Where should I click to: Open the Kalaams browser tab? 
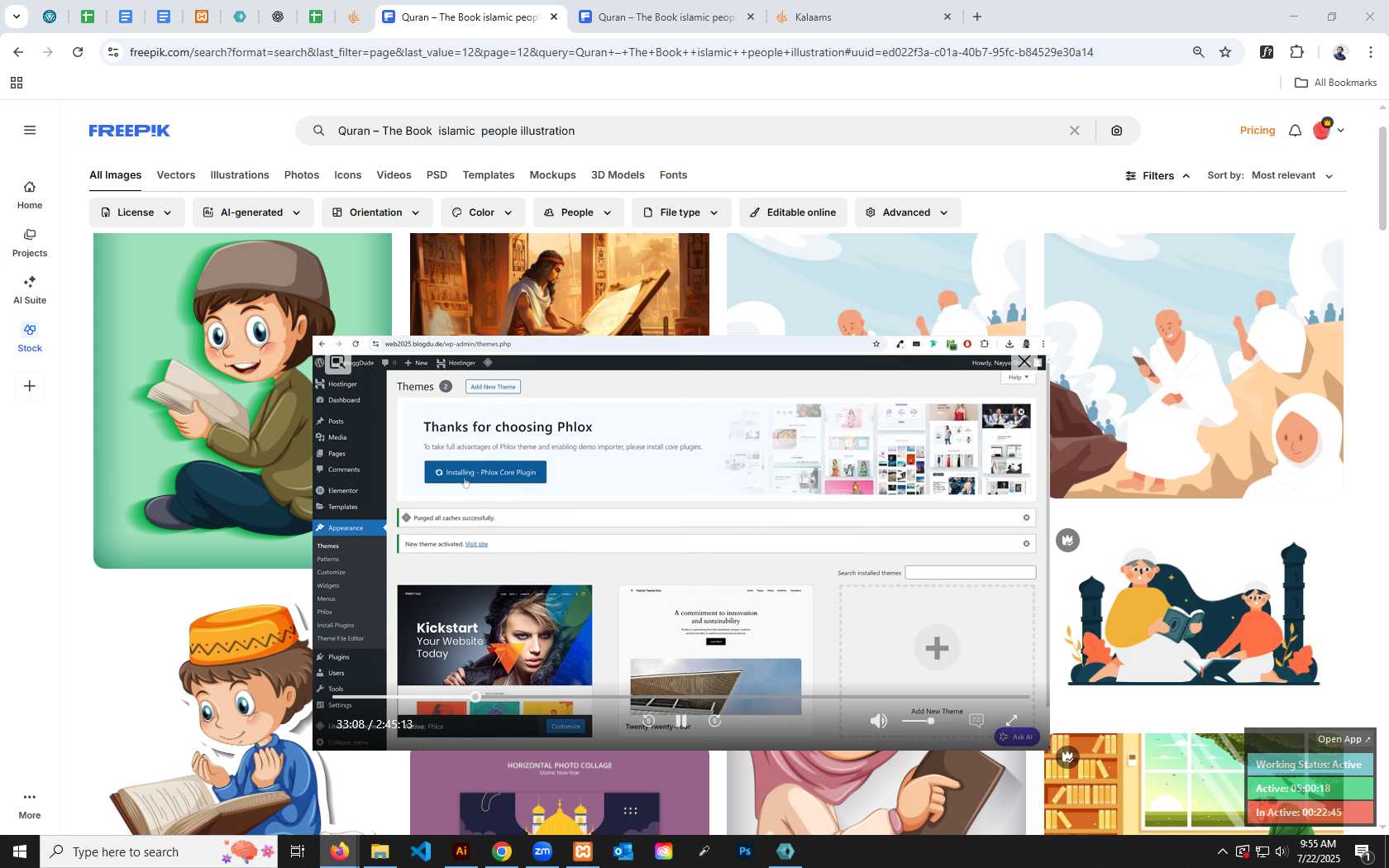tap(863, 17)
